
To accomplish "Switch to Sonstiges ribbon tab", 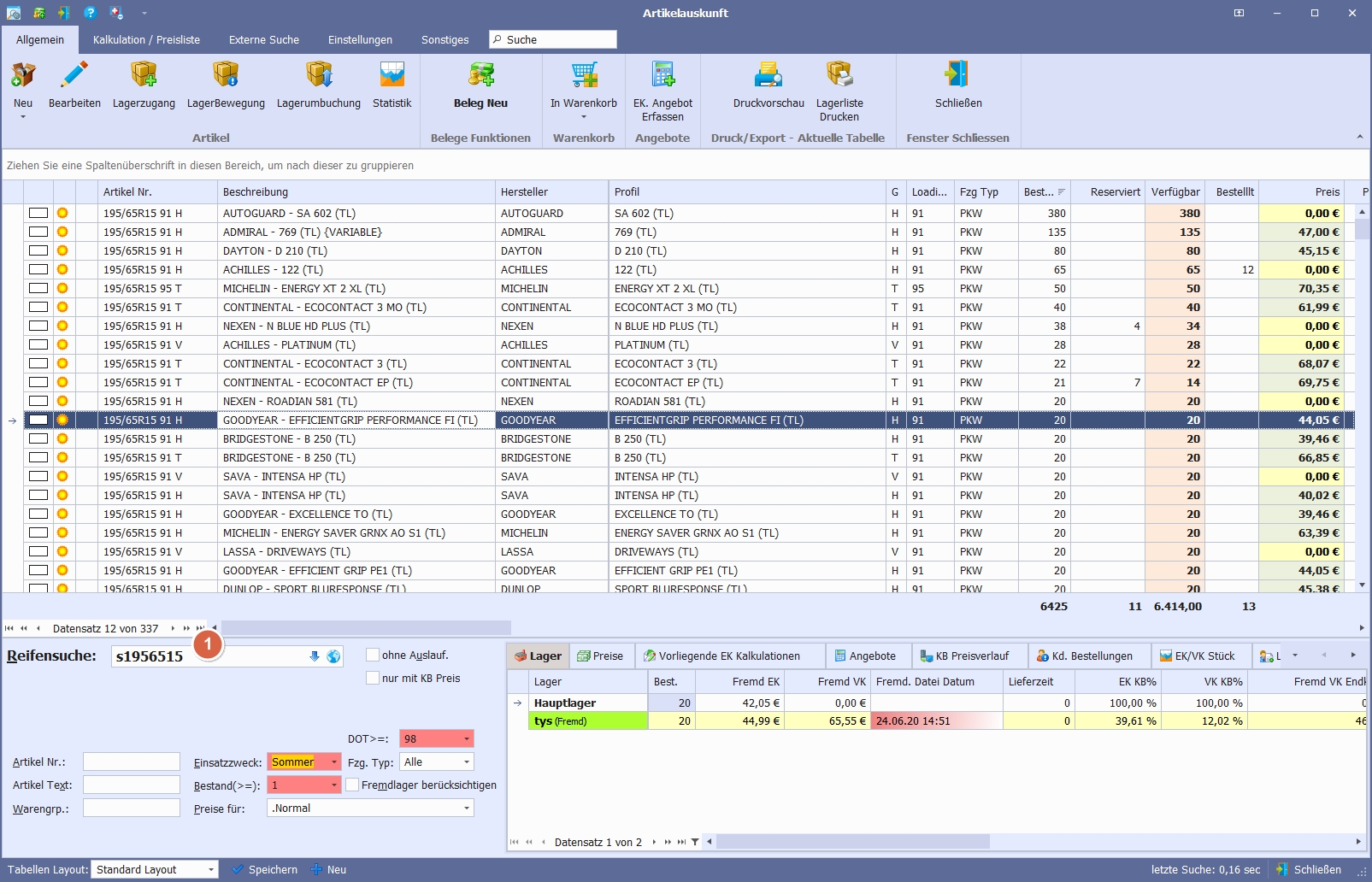I will pyautogui.click(x=445, y=39).
